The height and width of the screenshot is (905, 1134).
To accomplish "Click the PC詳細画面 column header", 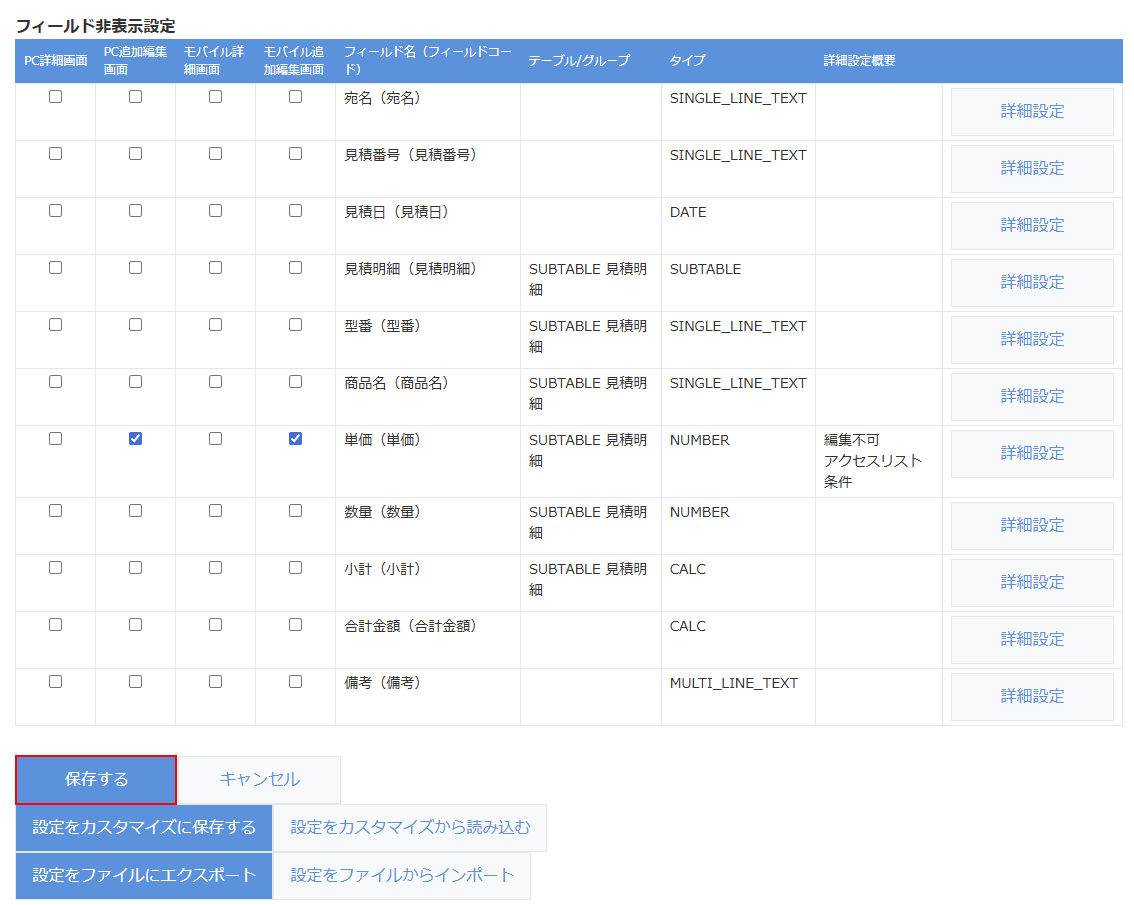I will 56,61.
